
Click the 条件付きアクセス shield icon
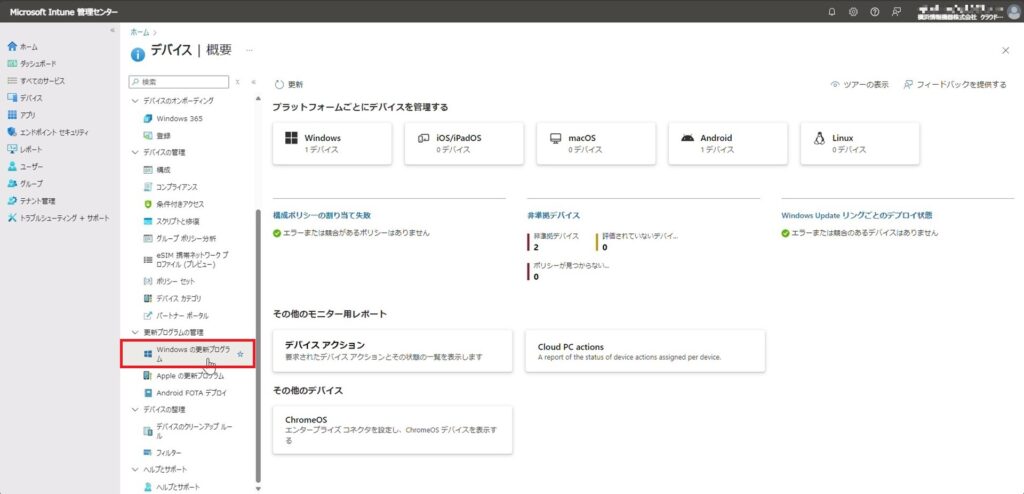pyautogui.click(x=148, y=204)
